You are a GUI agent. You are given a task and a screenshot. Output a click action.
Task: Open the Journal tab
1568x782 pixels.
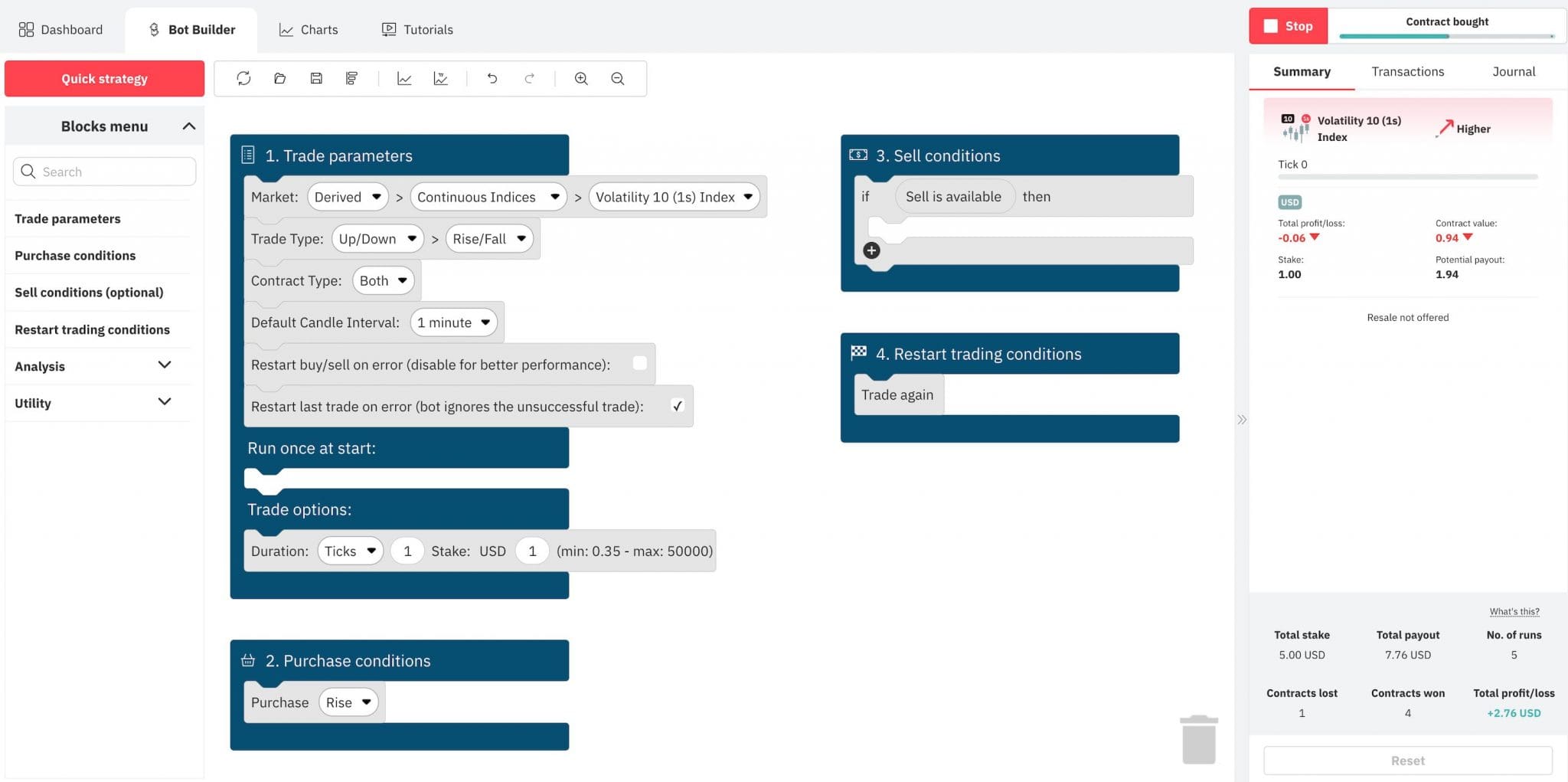click(1514, 71)
